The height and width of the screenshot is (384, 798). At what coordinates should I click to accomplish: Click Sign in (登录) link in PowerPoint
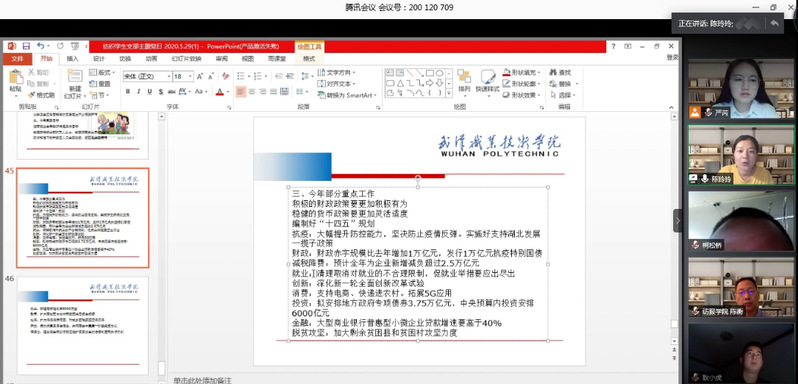[672, 58]
